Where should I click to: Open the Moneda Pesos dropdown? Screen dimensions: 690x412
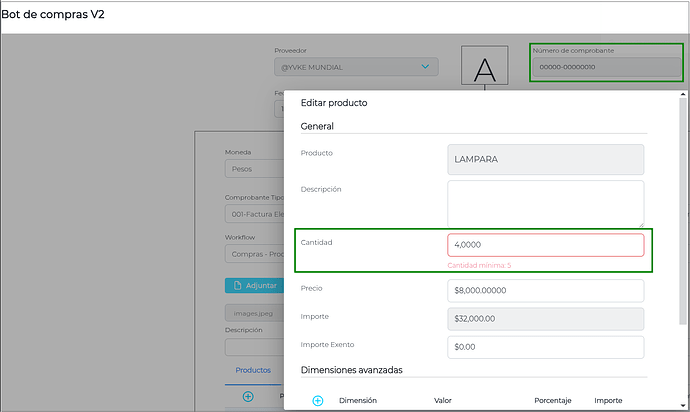pyautogui.click(x=254, y=169)
